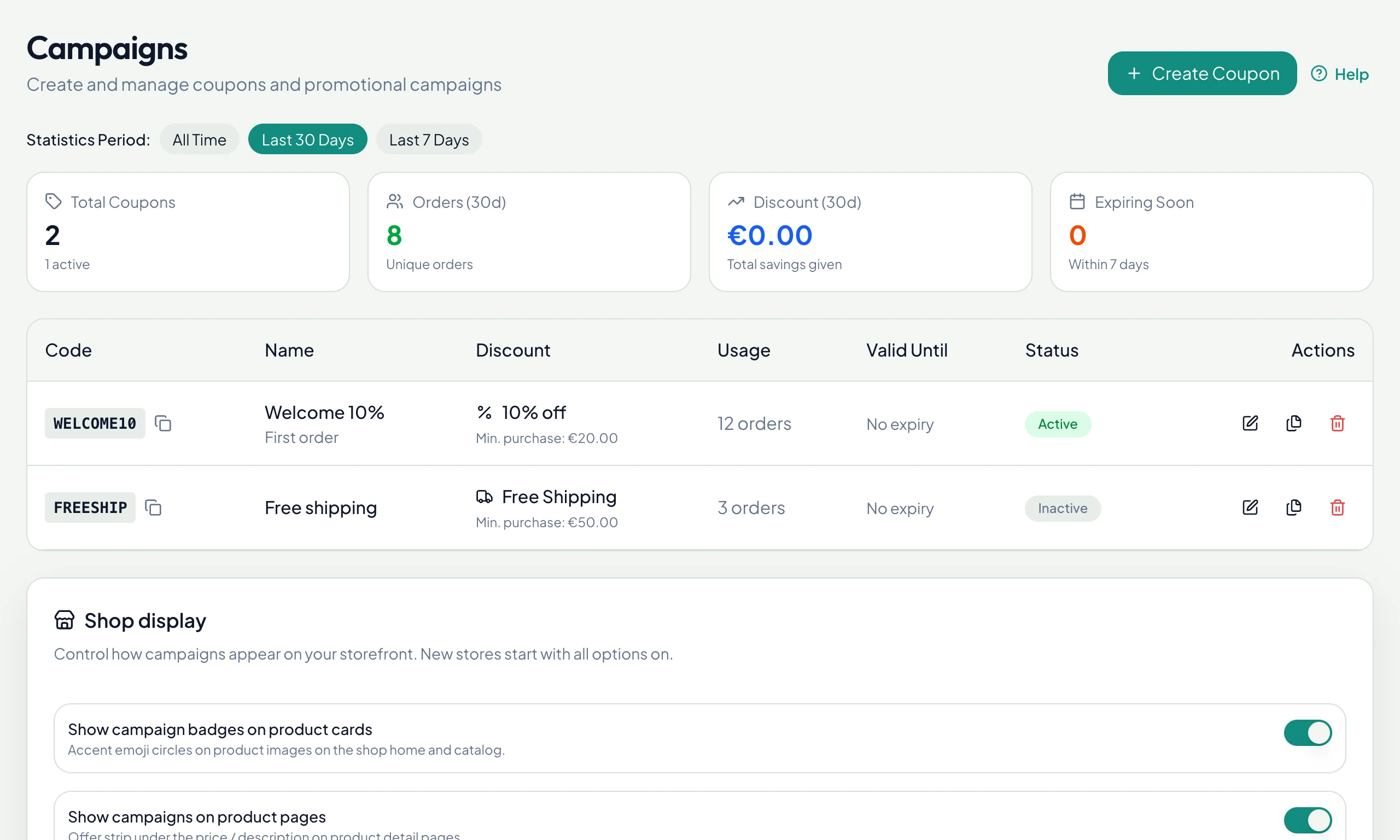Click the Shop display storefront icon
Image resolution: width=1400 pixels, height=840 pixels.
[x=65, y=620]
